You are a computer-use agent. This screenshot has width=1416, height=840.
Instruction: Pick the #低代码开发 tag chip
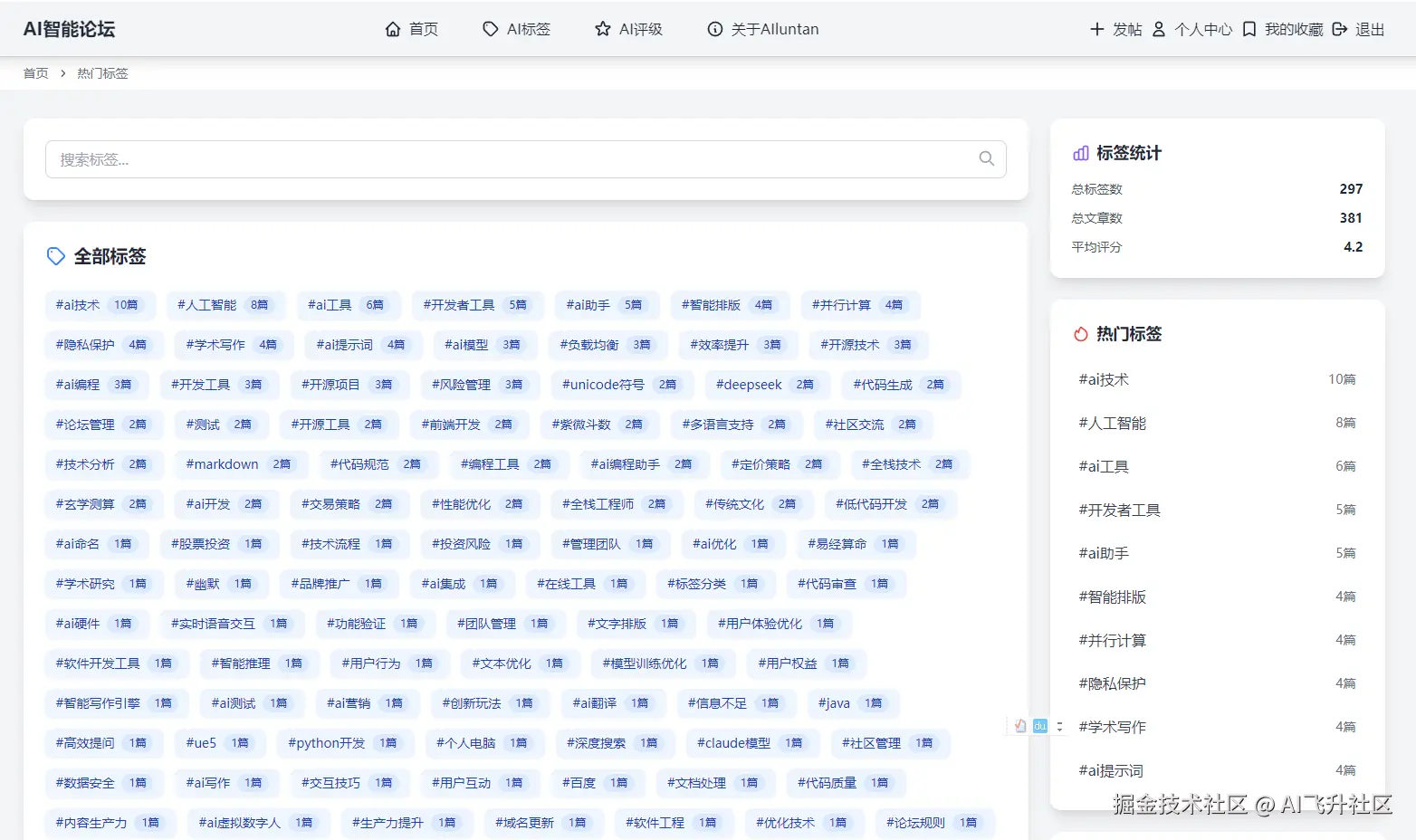tap(891, 504)
